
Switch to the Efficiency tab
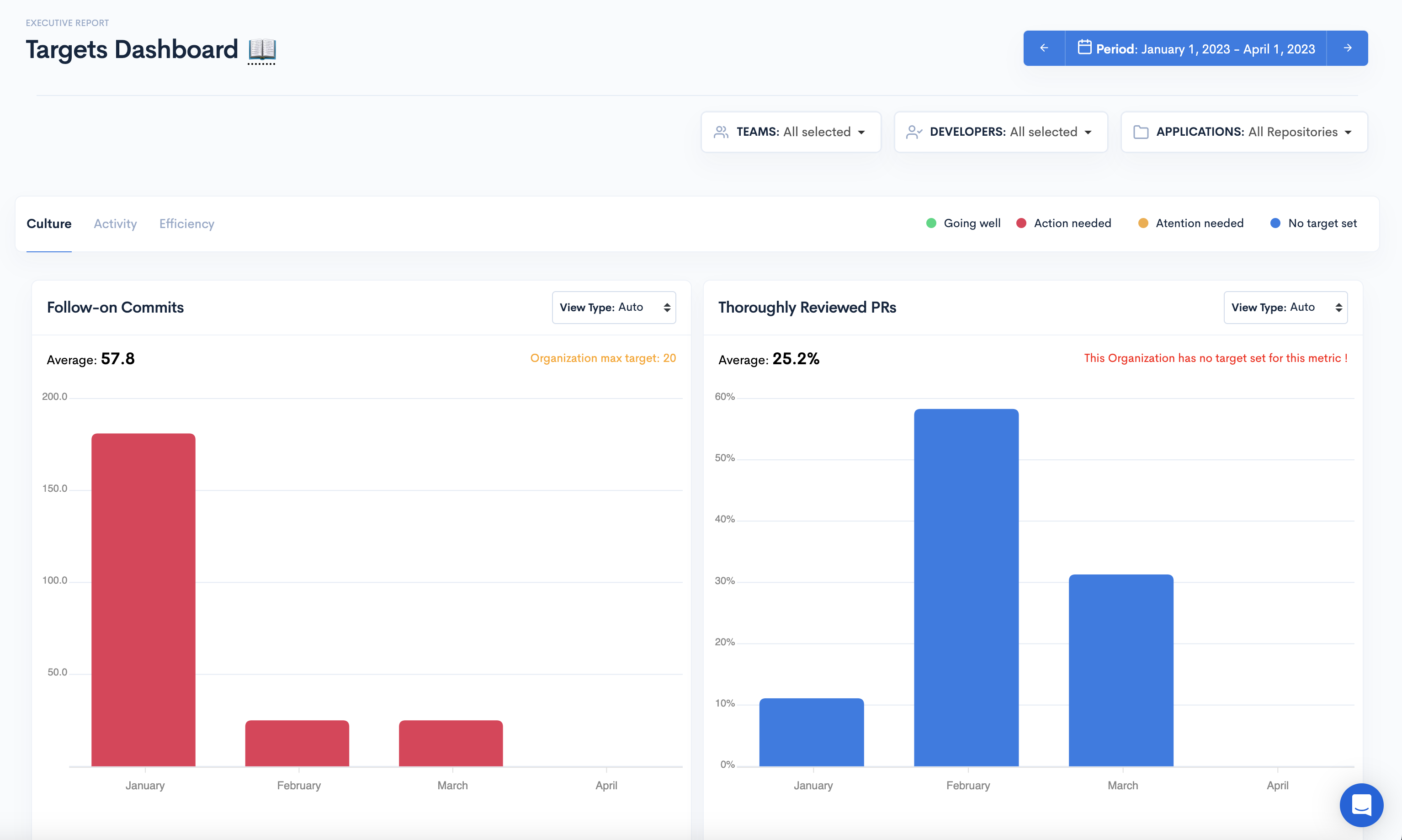point(186,223)
